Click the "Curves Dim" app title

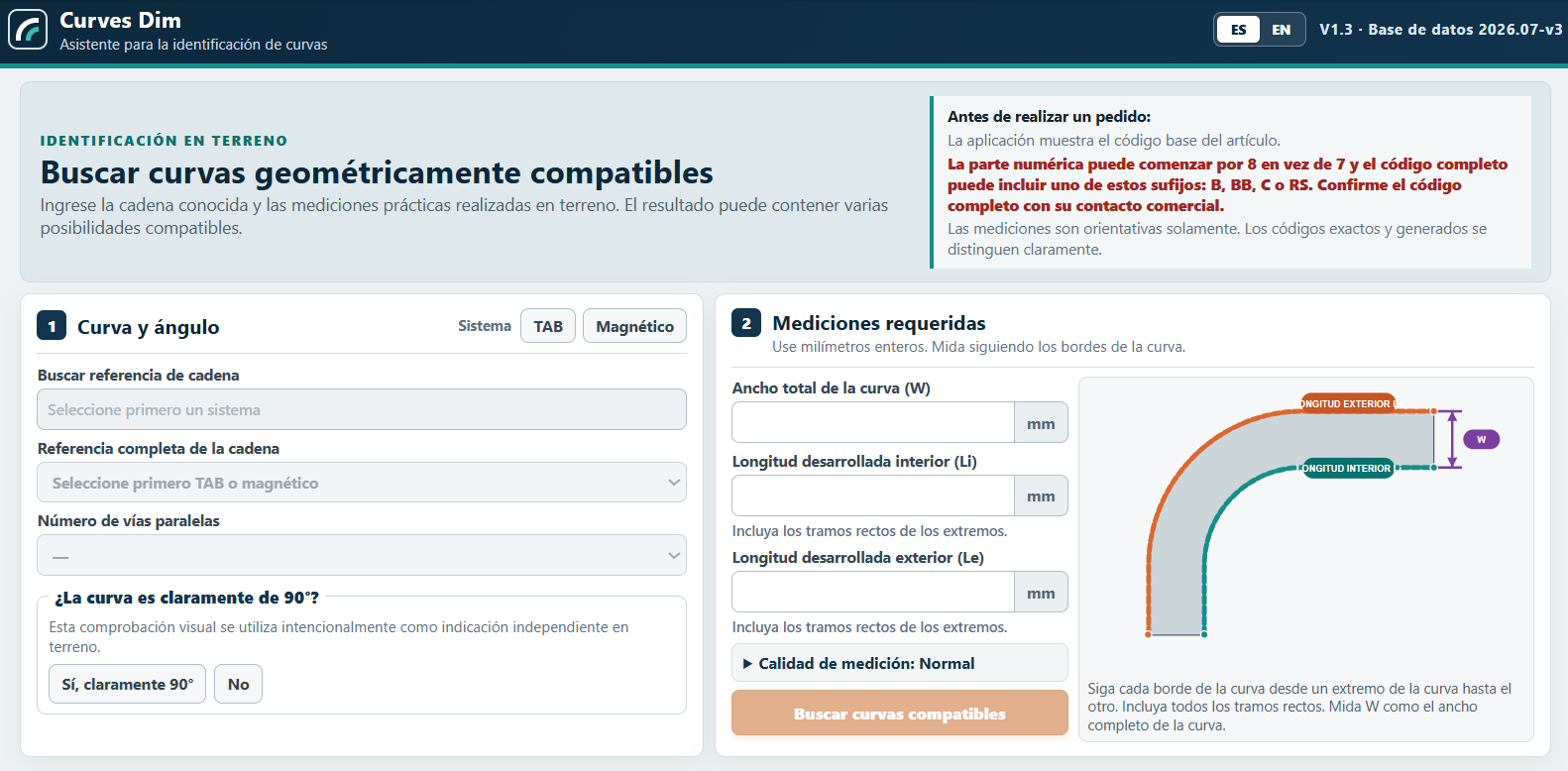pyautogui.click(x=120, y=20)
